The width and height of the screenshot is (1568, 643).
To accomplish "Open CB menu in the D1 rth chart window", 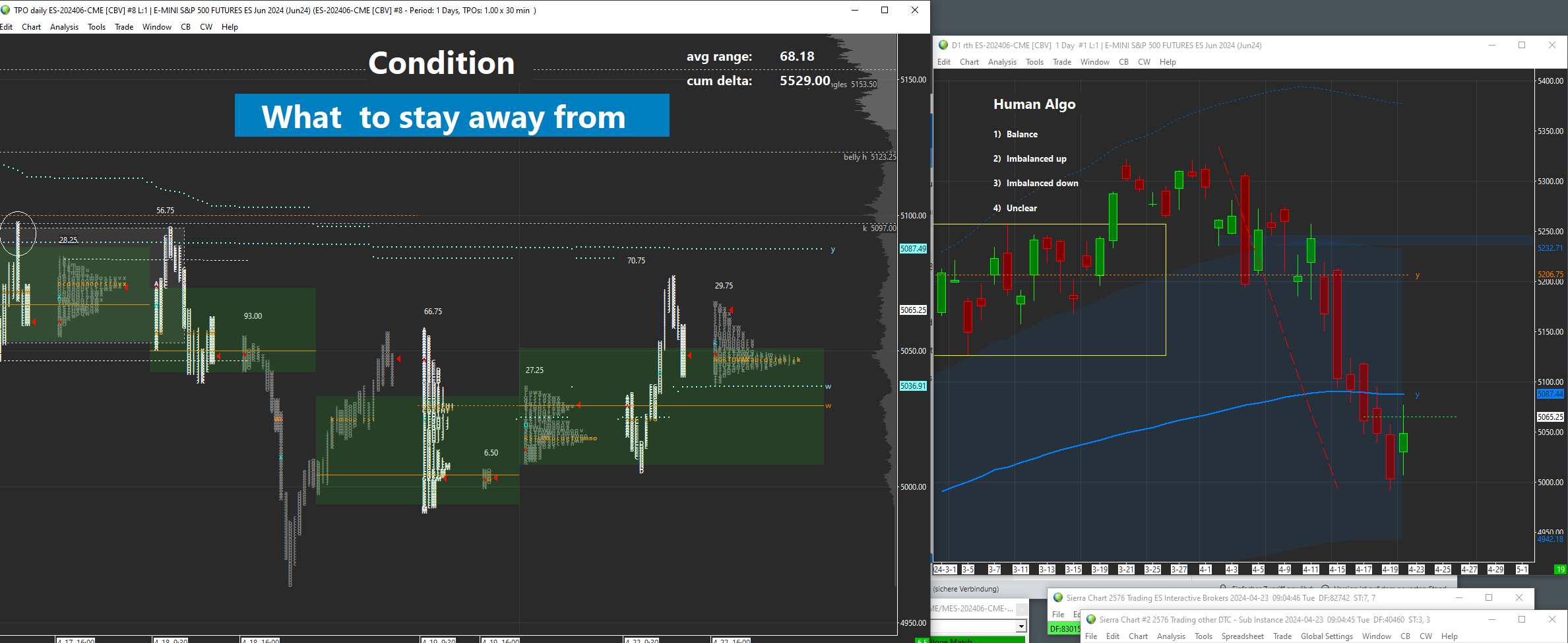I will coord(1123,62).
